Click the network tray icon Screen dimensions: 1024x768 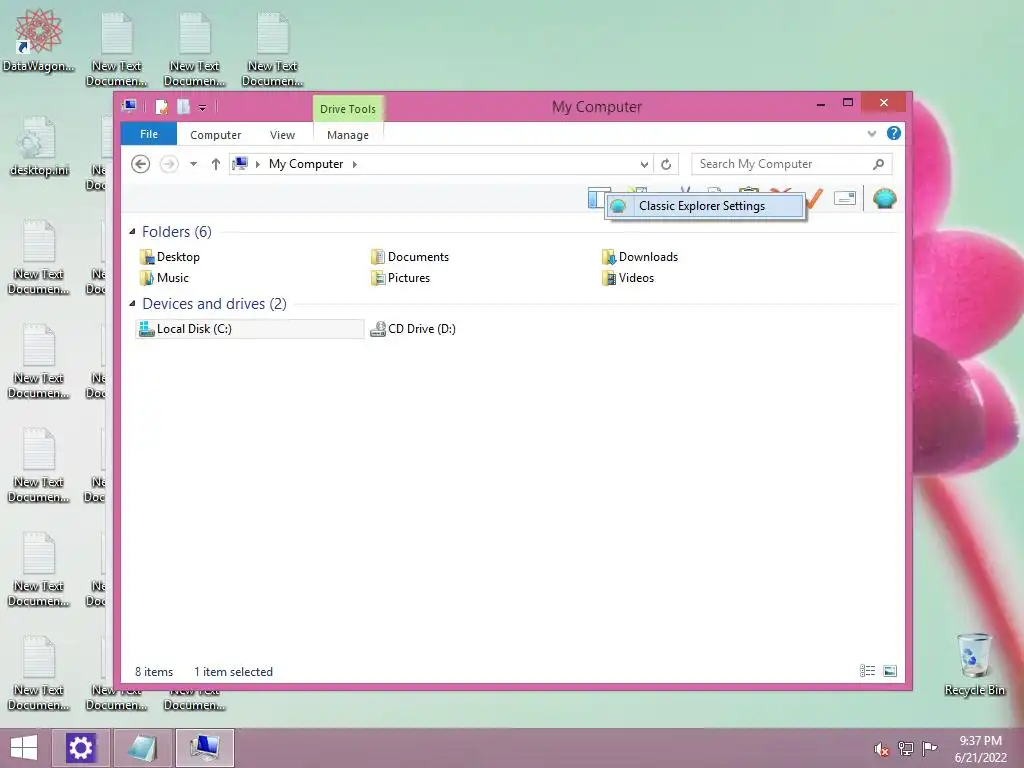click(x=906, y=748)
